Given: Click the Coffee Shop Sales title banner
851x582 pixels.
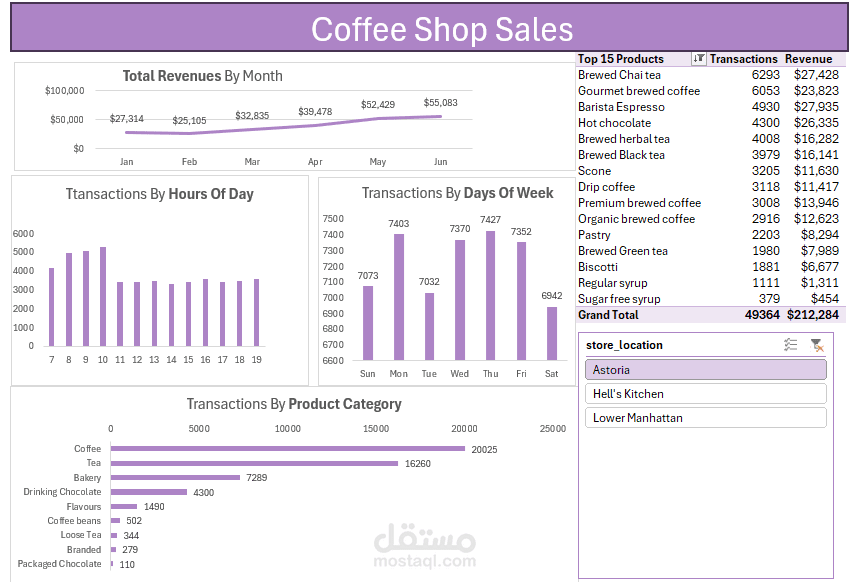Looking at the screenshot, I should point(440,30).
